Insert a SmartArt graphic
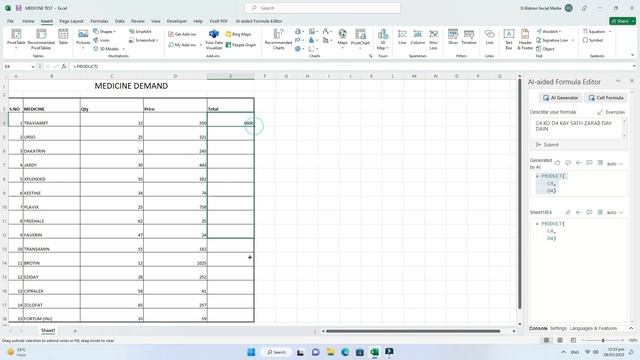Screen dimensions: 640x360 [x=140, y=31]
